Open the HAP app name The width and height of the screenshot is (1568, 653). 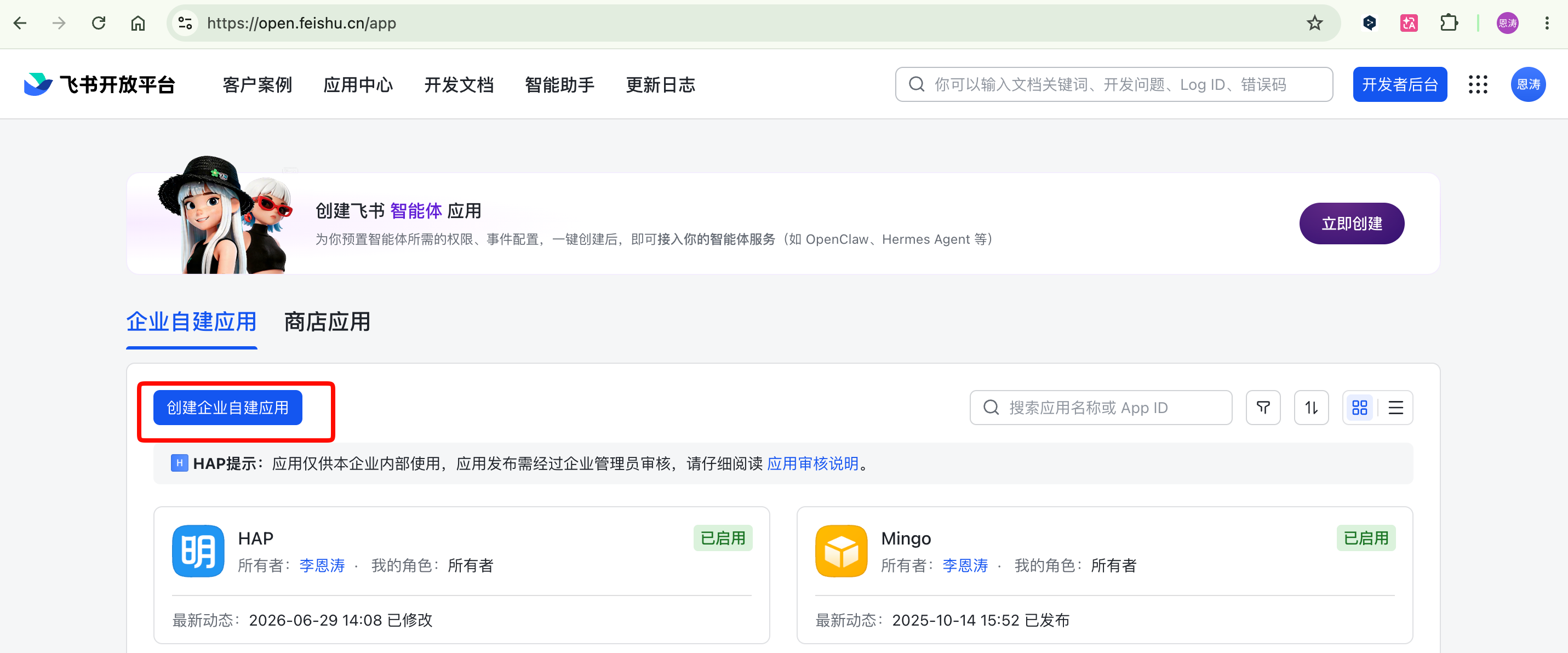(256, 538)
